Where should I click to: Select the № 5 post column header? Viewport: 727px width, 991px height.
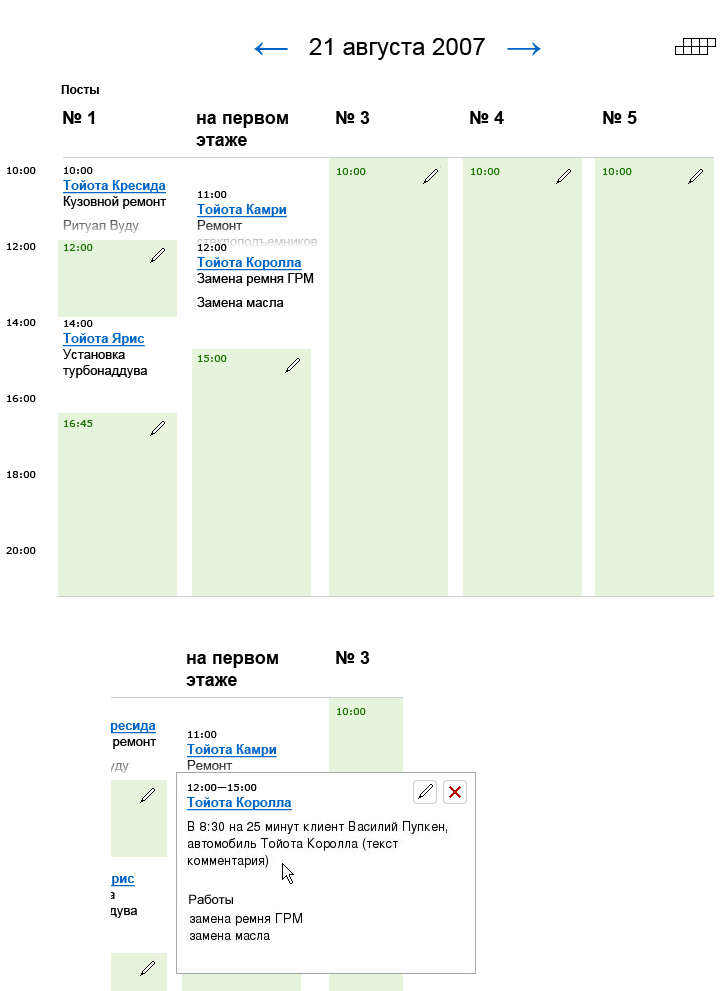coord(619,118)
